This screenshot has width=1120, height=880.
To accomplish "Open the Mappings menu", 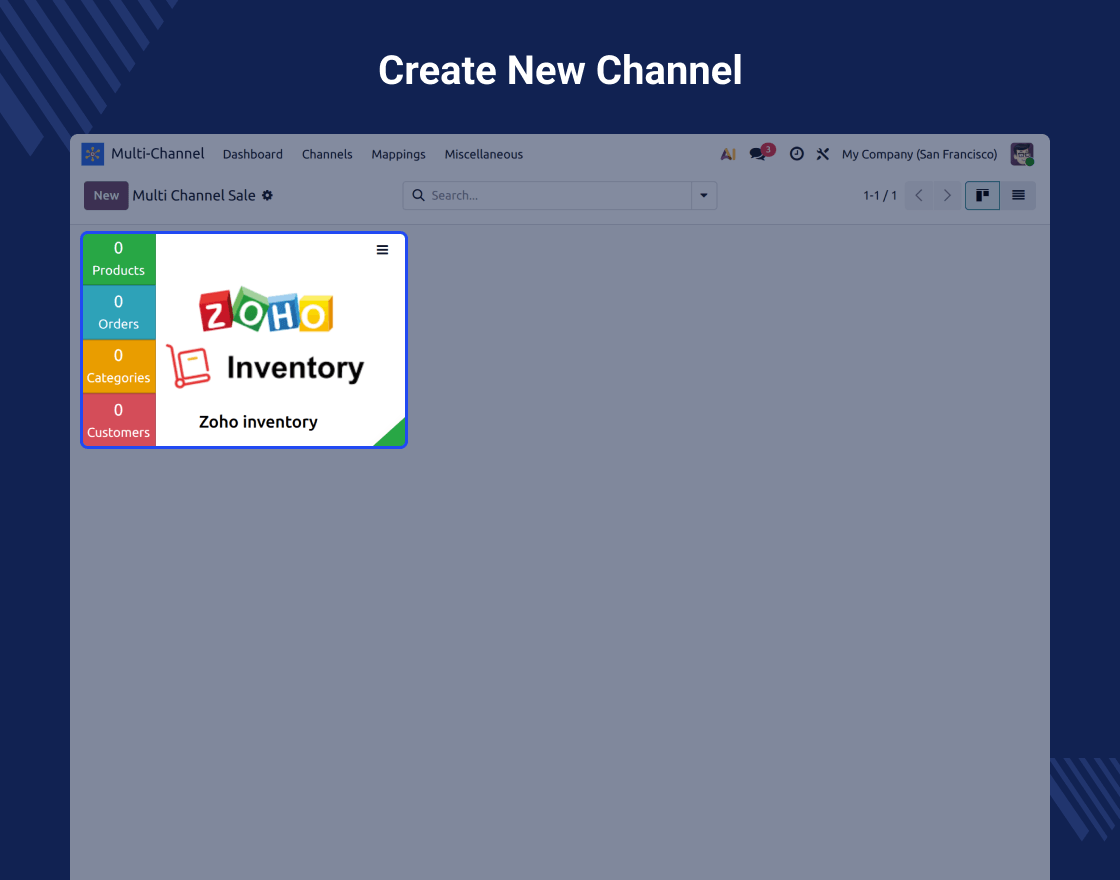I will (399, 154).
